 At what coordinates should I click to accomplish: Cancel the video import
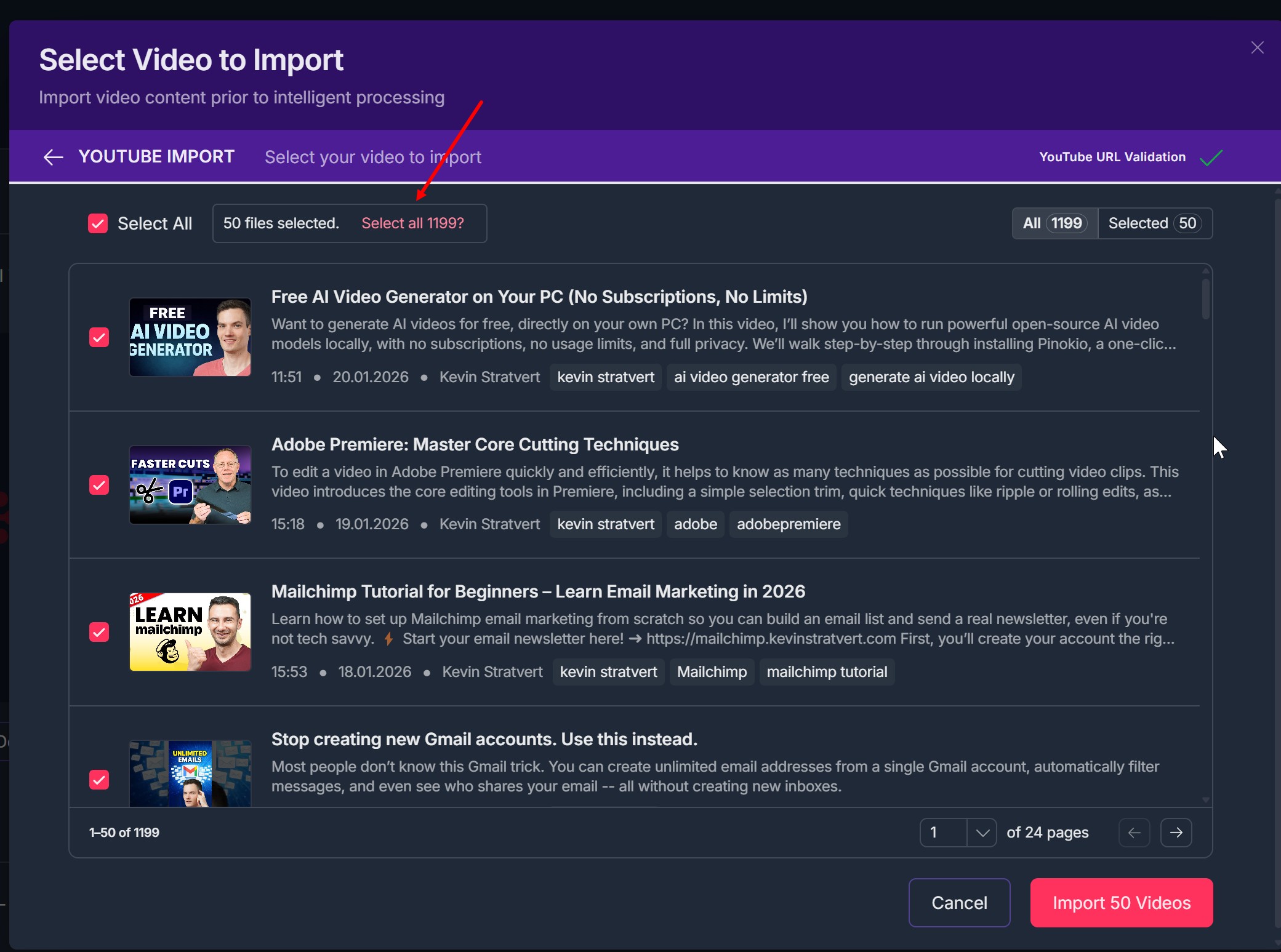point(959,903)
